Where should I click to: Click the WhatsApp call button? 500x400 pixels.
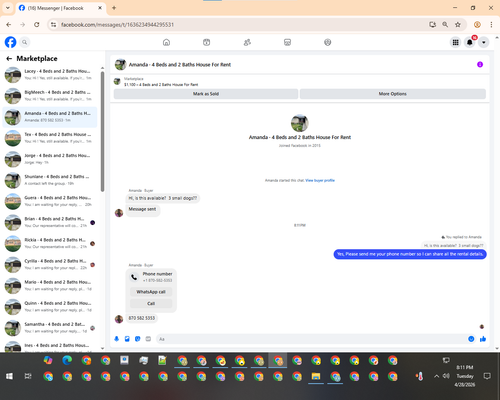(x=151, y=292)
